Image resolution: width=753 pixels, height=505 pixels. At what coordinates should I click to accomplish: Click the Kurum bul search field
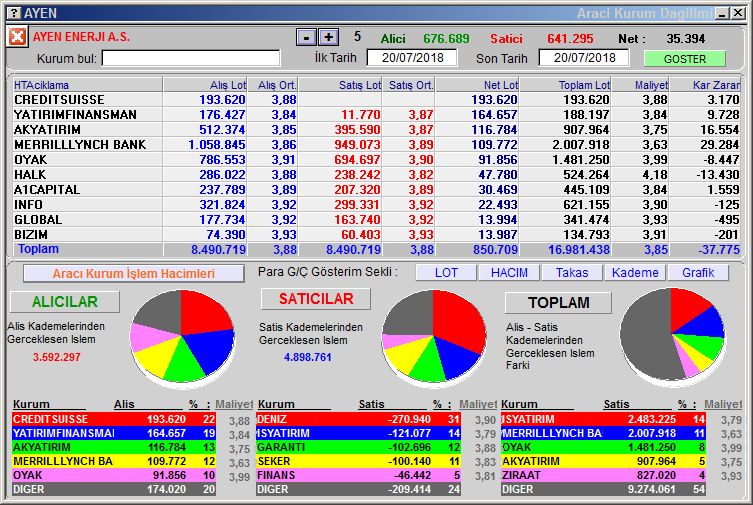click(191, 59)
